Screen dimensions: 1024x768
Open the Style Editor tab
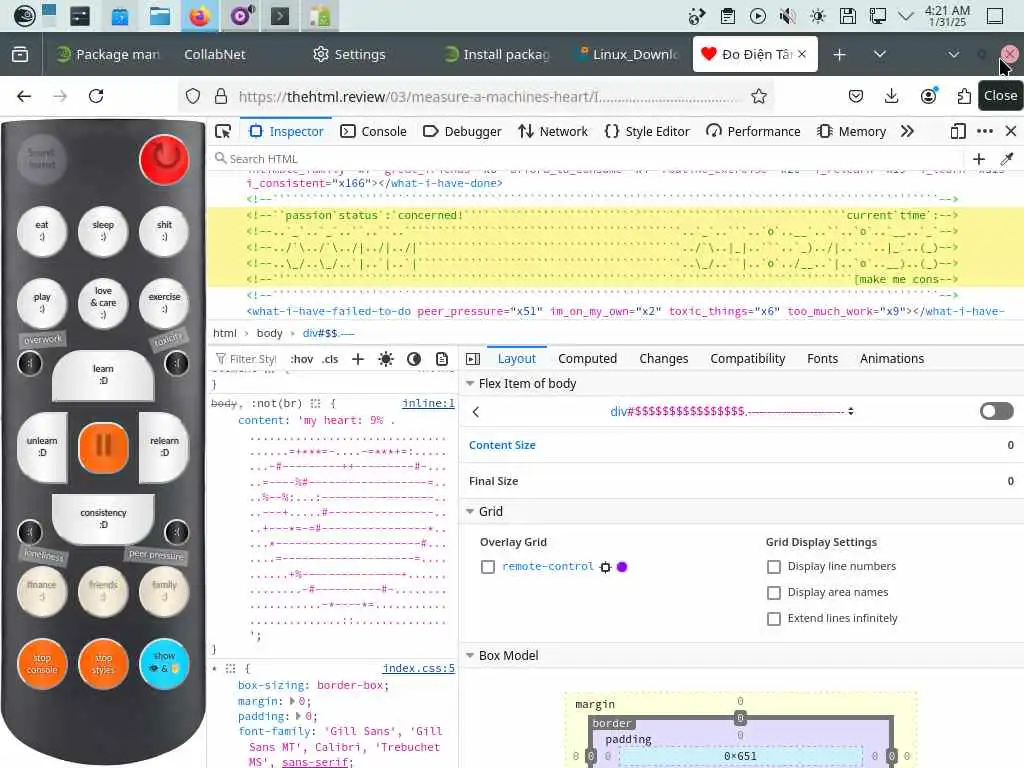click(647, 131)
